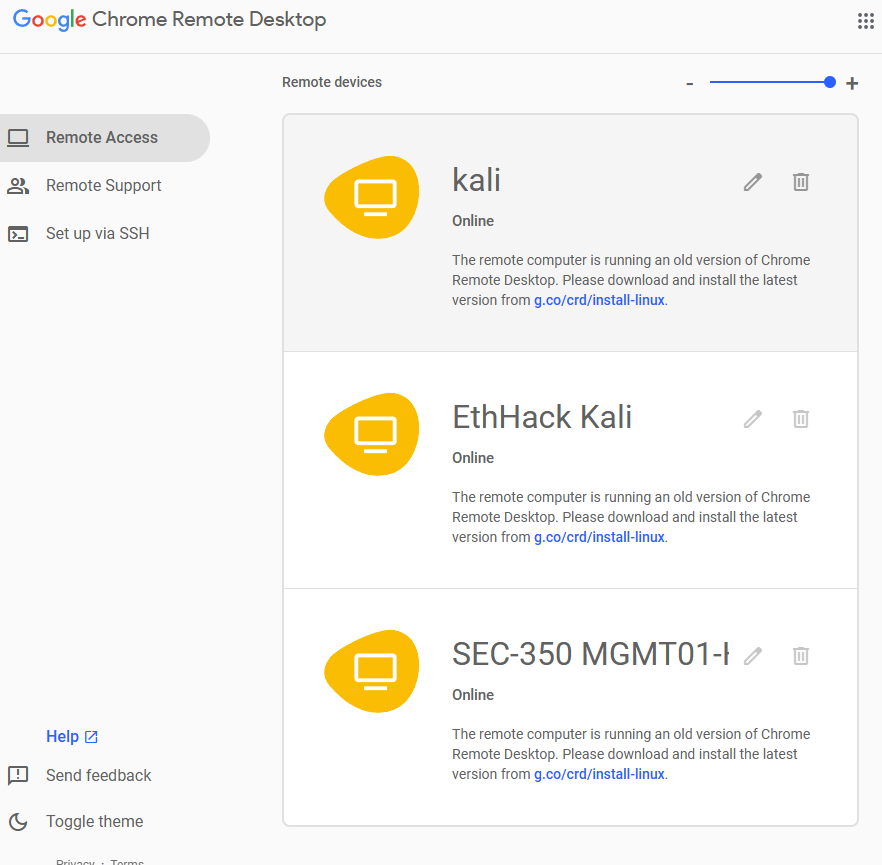This screenshot has height=865, width=882.
Task: Click the device size slider
Action: coord(770,83)
